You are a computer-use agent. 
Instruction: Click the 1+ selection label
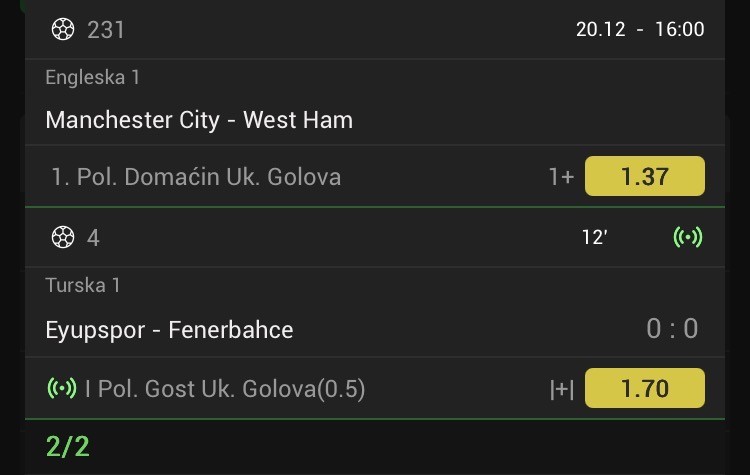[x=561, y=177]
